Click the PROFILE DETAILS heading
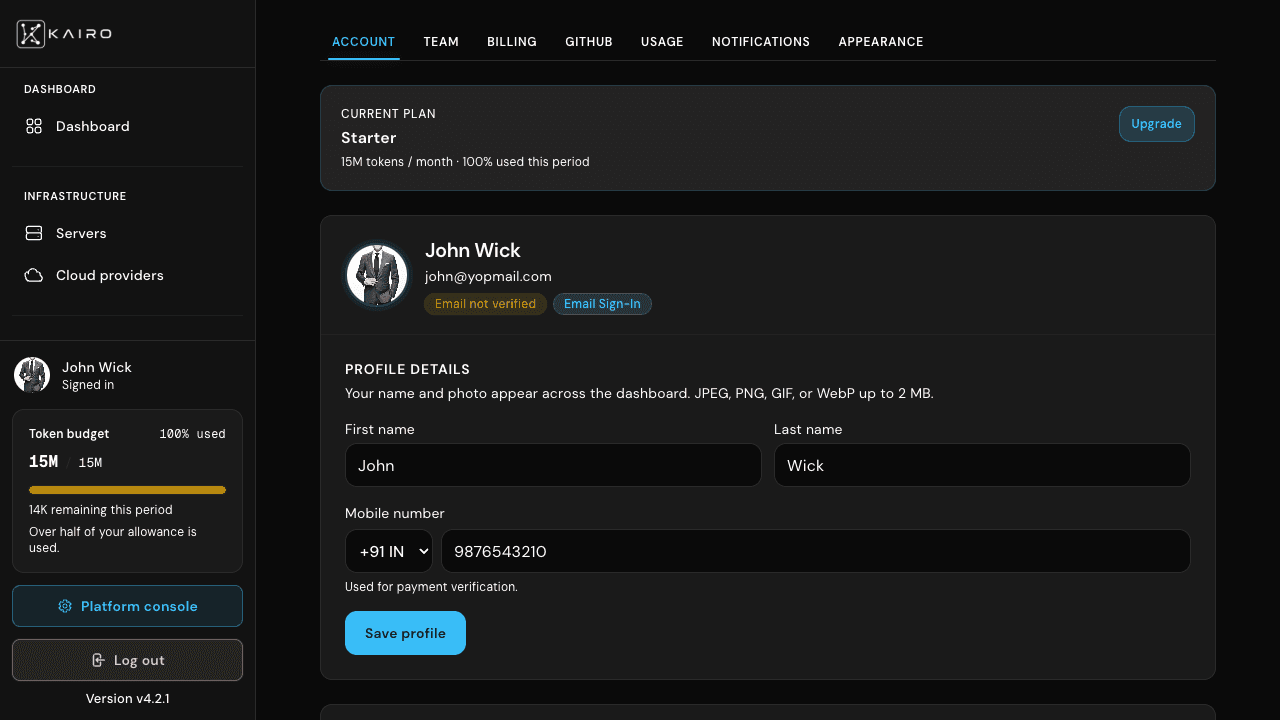 (x=407, y=369)
